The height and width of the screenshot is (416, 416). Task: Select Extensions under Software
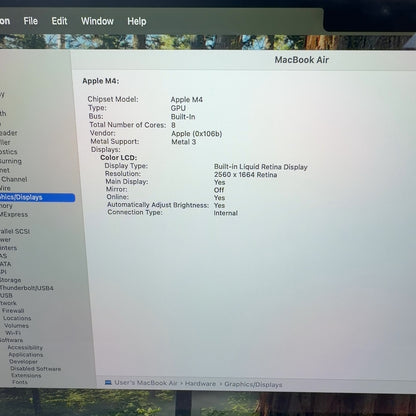point(26,375)
